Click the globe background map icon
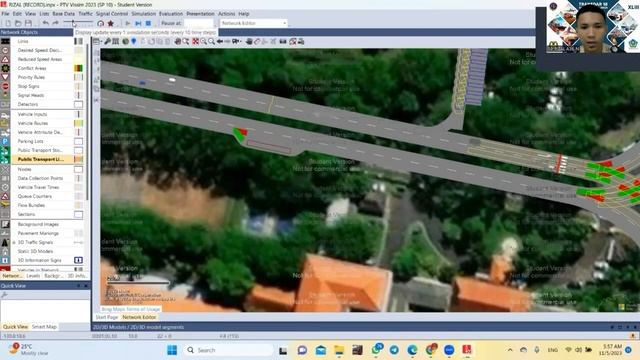The height and width of the screenshot is (360, 640). [x=125, y=42]
